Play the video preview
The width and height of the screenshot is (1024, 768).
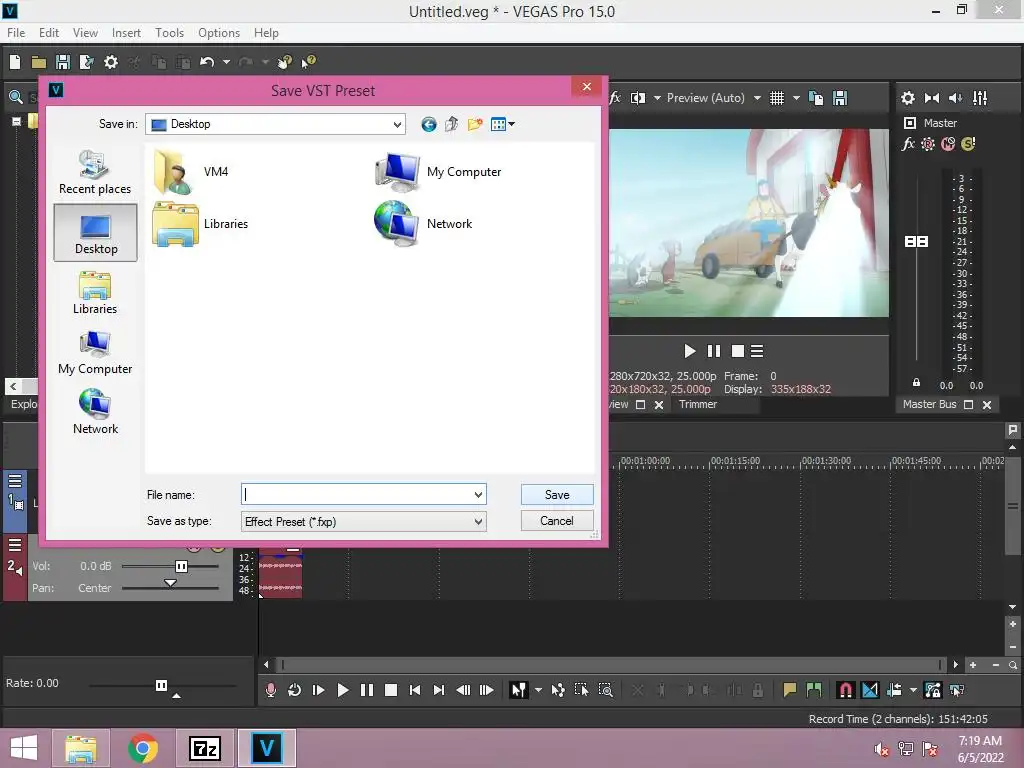click(690, 351)
